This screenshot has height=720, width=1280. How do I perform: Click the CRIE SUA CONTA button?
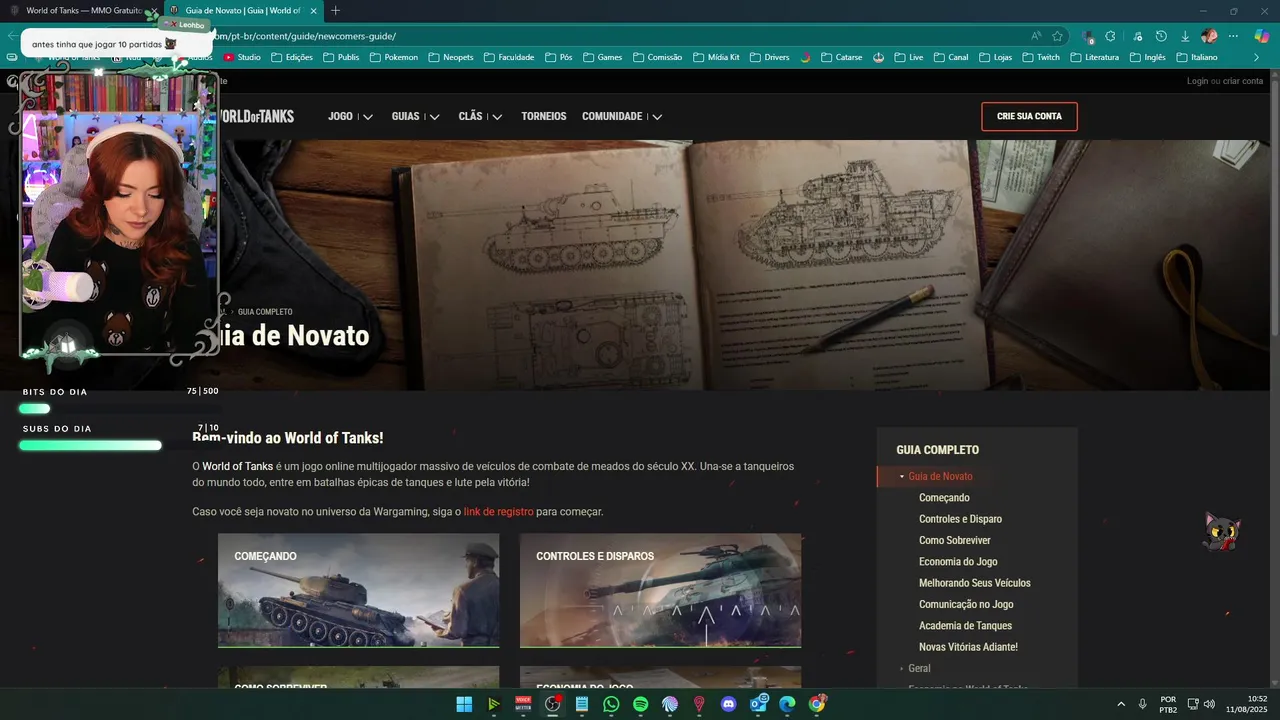(x=1029, y=116)
